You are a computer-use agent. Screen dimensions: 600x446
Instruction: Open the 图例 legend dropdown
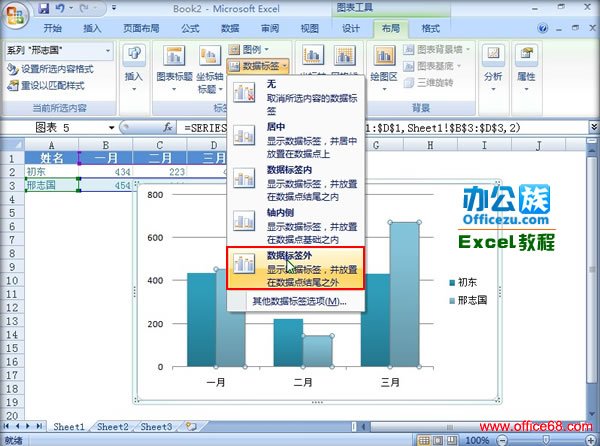point(249,49)
